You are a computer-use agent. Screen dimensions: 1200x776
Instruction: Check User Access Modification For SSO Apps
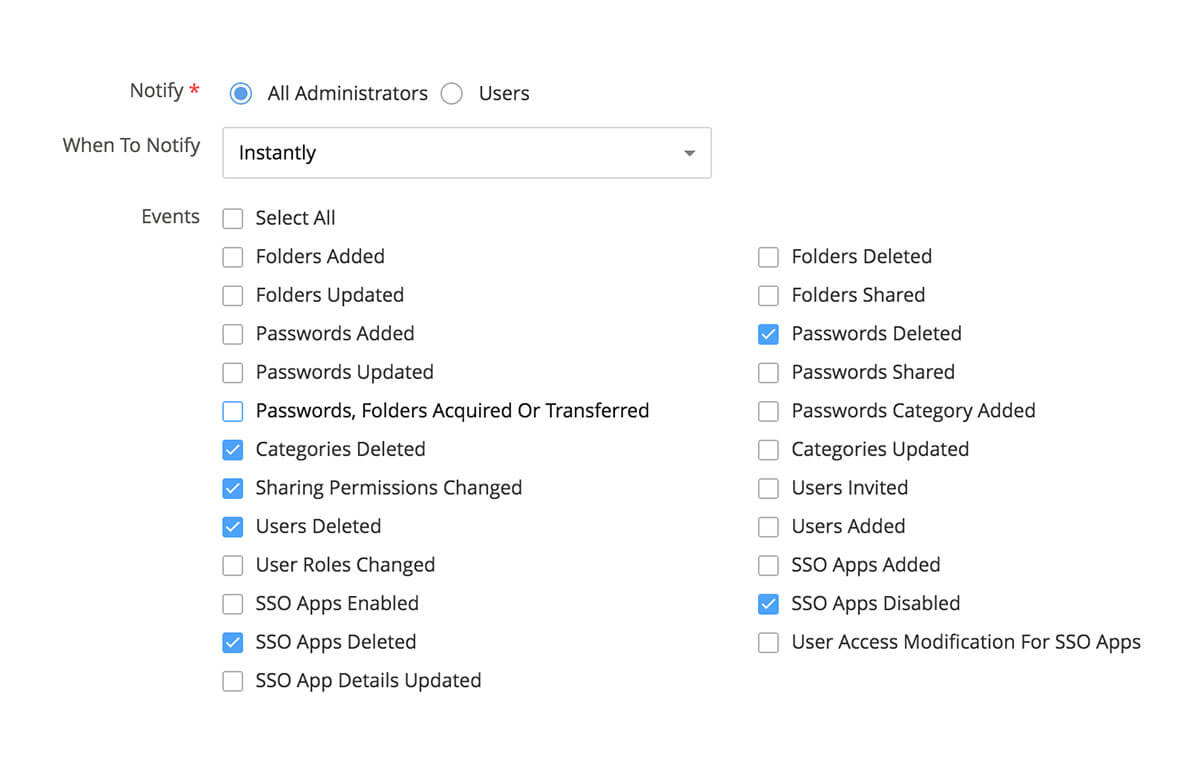point(768,643)
